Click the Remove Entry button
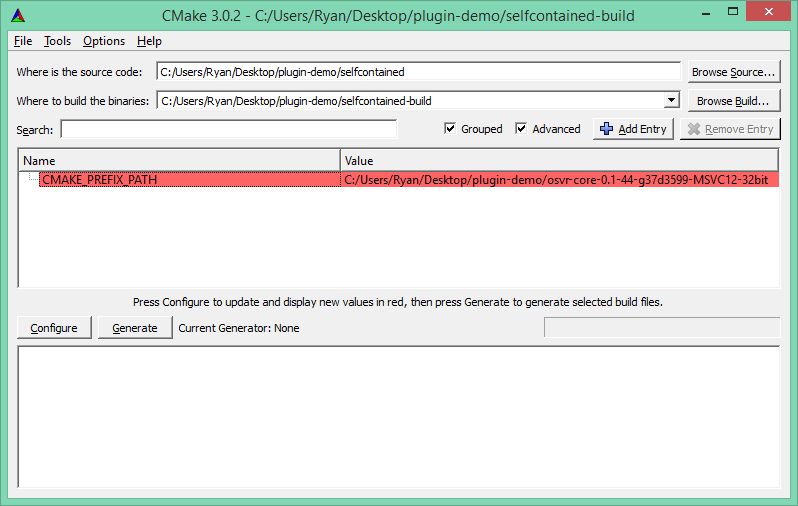798x506 pixels. [730, 129]
